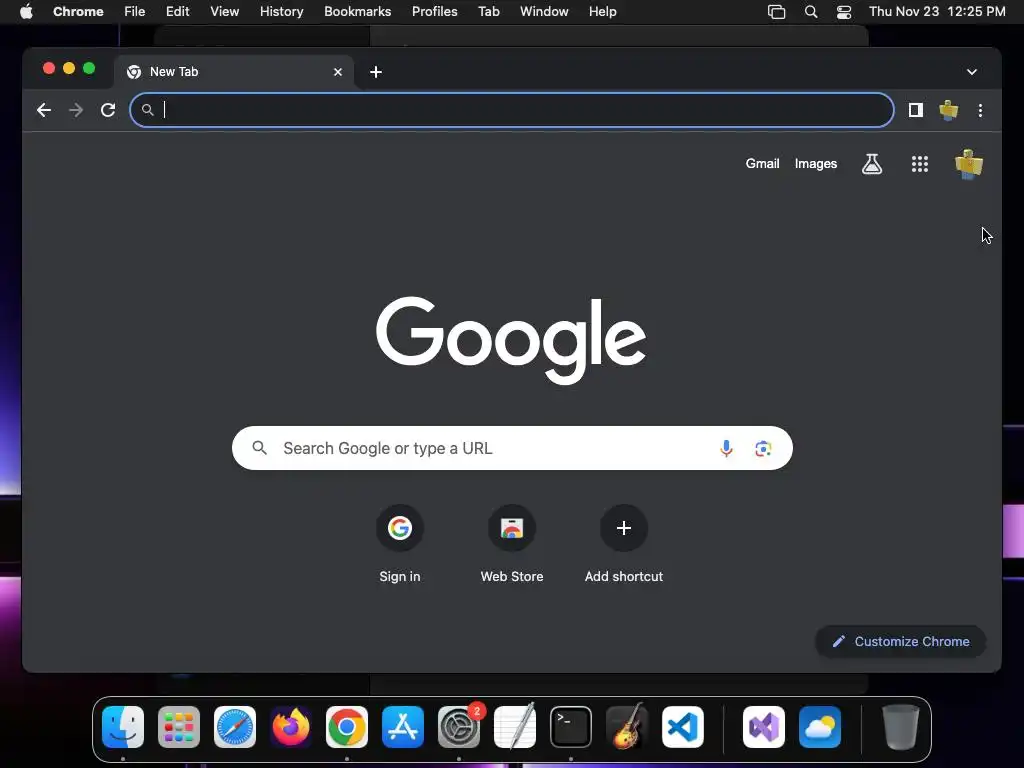Click the forward navigation arrow
The image size is (1024, 768).
[76, 110]
